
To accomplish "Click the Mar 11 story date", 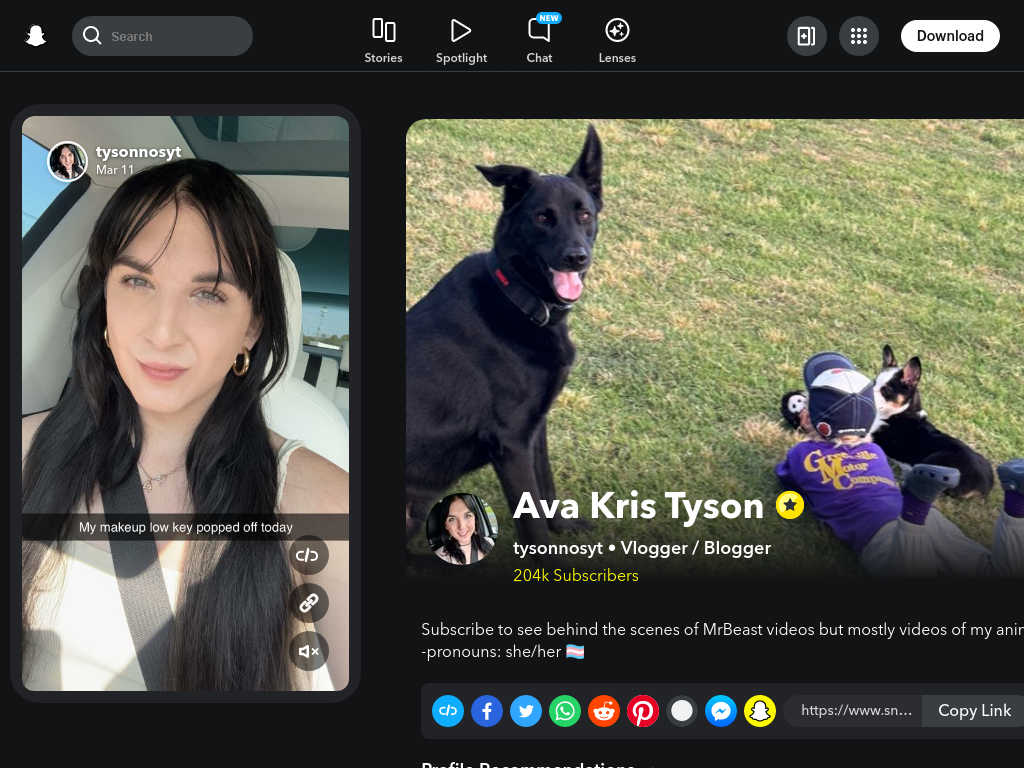I will [115, 170].
